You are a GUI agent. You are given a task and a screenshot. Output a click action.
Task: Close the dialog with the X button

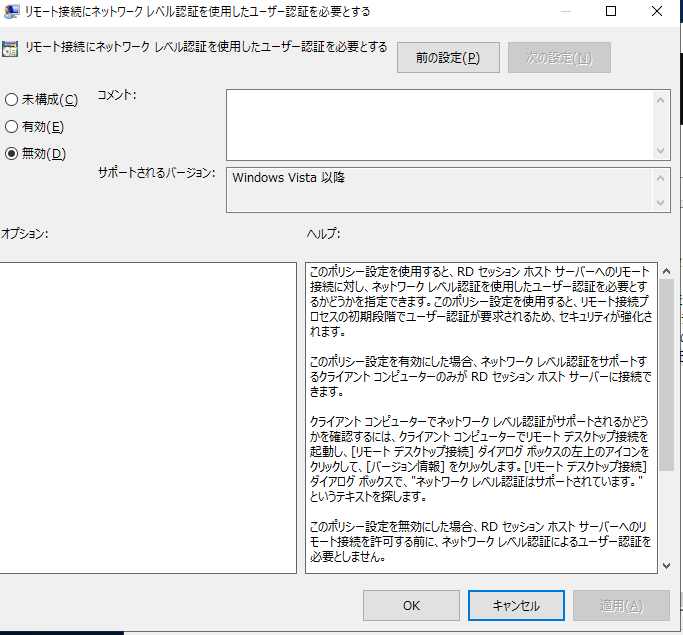[x=657, y=11]
